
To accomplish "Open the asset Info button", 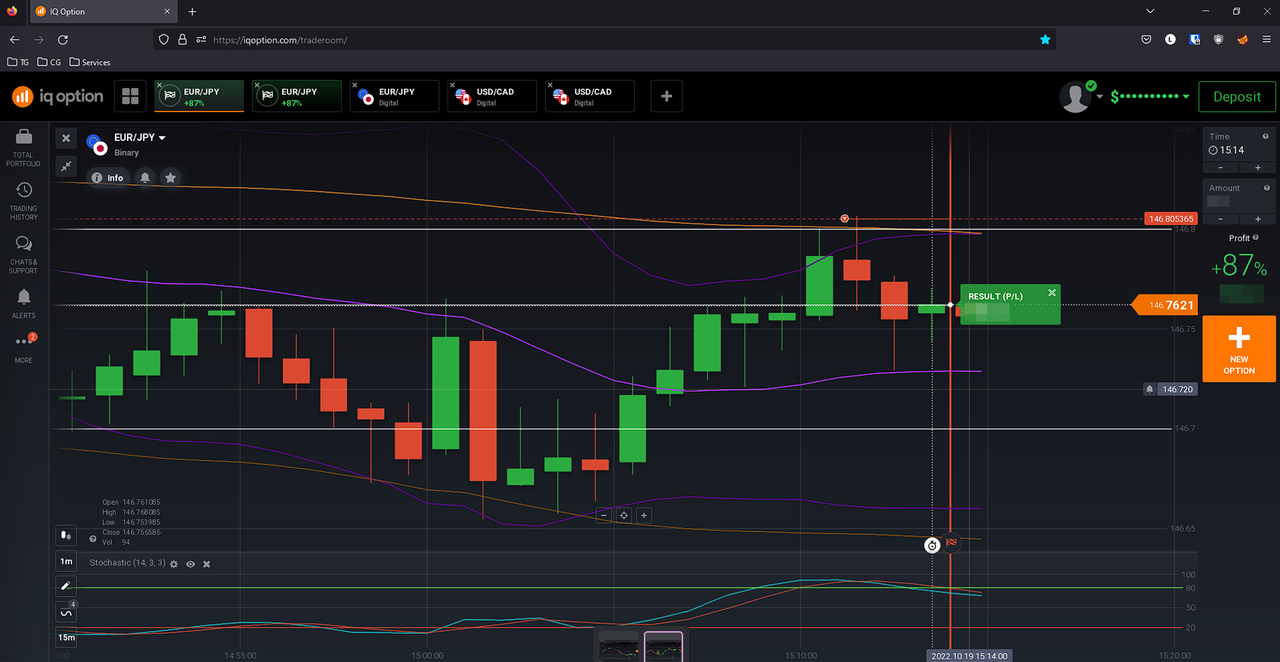I will pyautogui.click(x=107, y=177).
